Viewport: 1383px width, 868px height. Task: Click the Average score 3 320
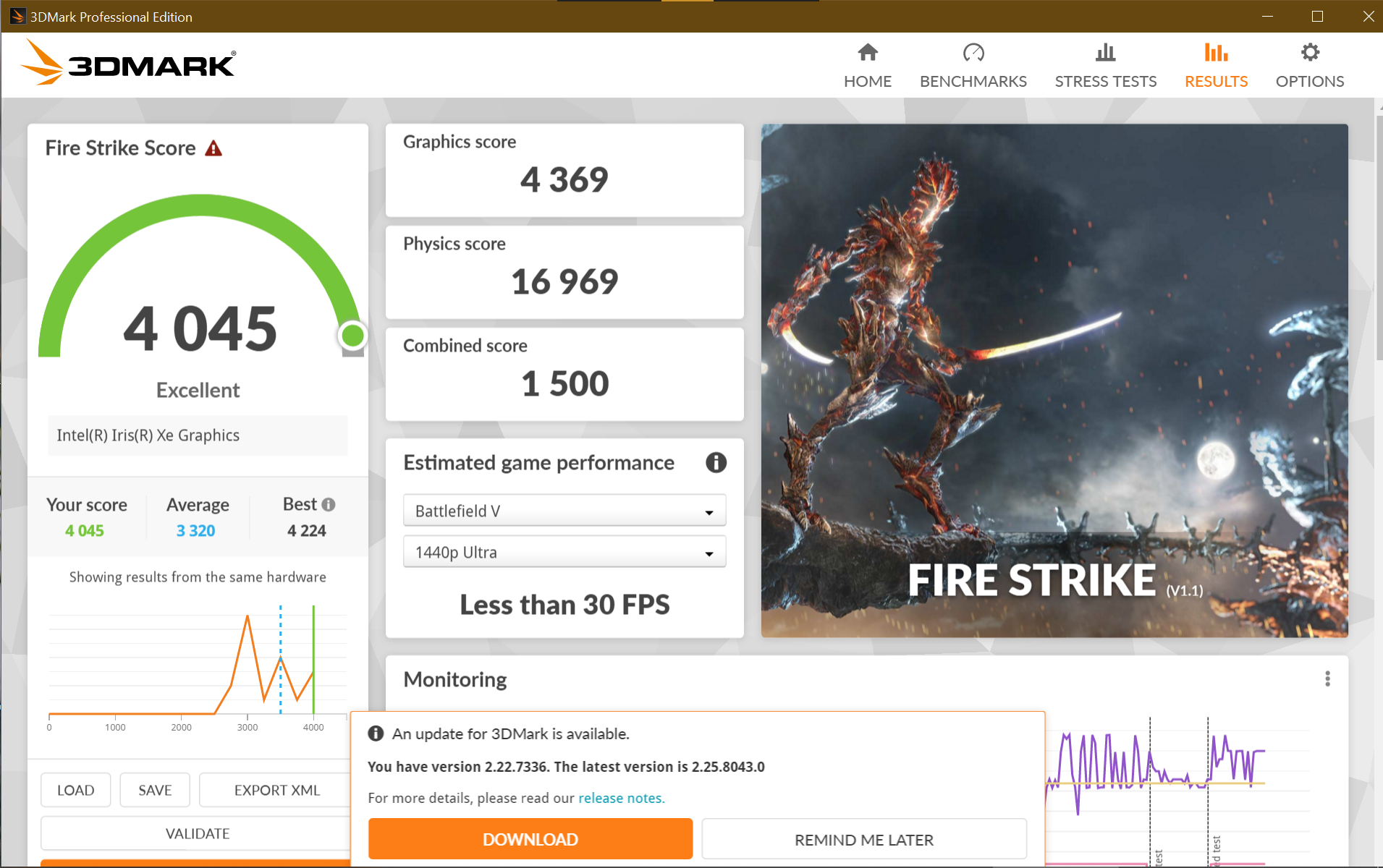click(196, 530)
